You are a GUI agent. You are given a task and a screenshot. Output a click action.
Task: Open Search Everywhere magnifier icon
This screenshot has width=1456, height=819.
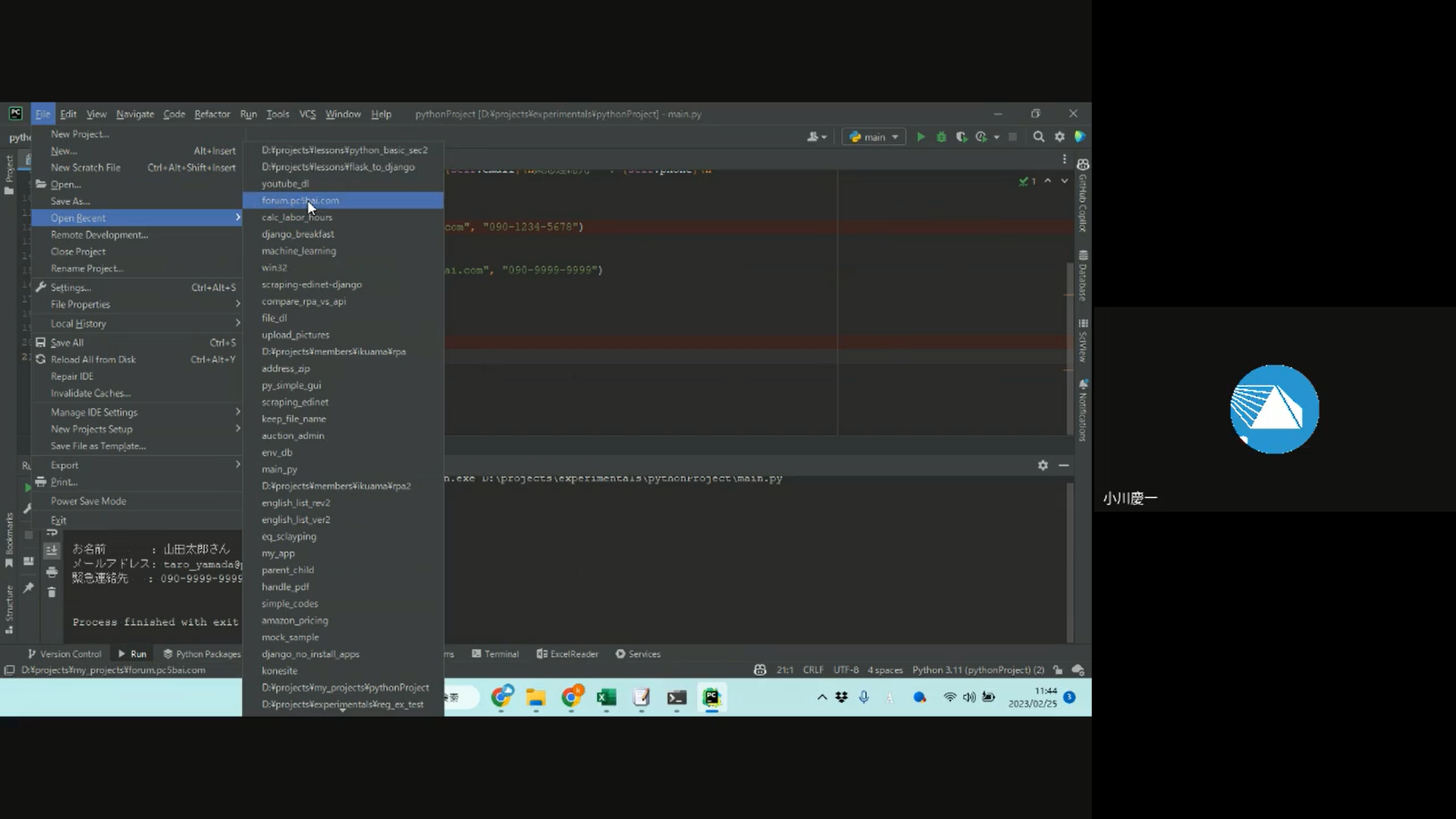tap(1039, 137)
